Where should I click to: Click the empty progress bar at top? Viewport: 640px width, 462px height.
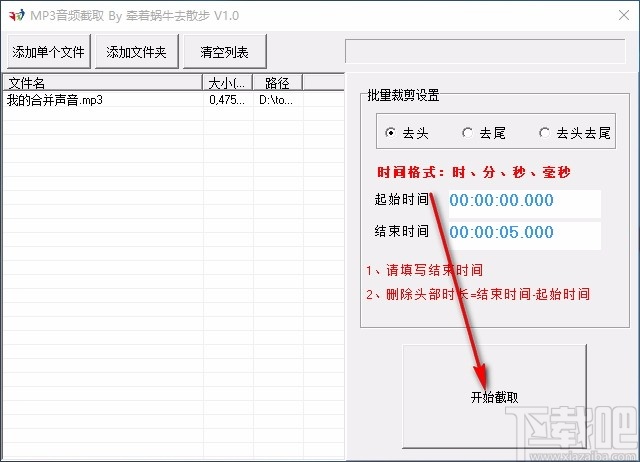tap(485, 51)
